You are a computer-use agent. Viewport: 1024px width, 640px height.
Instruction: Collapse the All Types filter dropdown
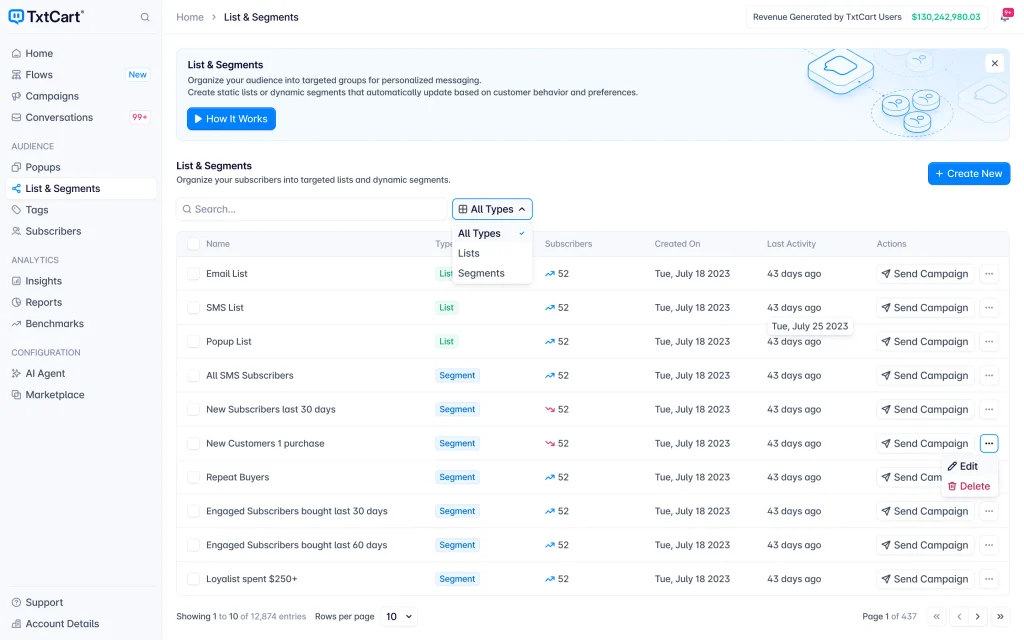pos(492,209)
